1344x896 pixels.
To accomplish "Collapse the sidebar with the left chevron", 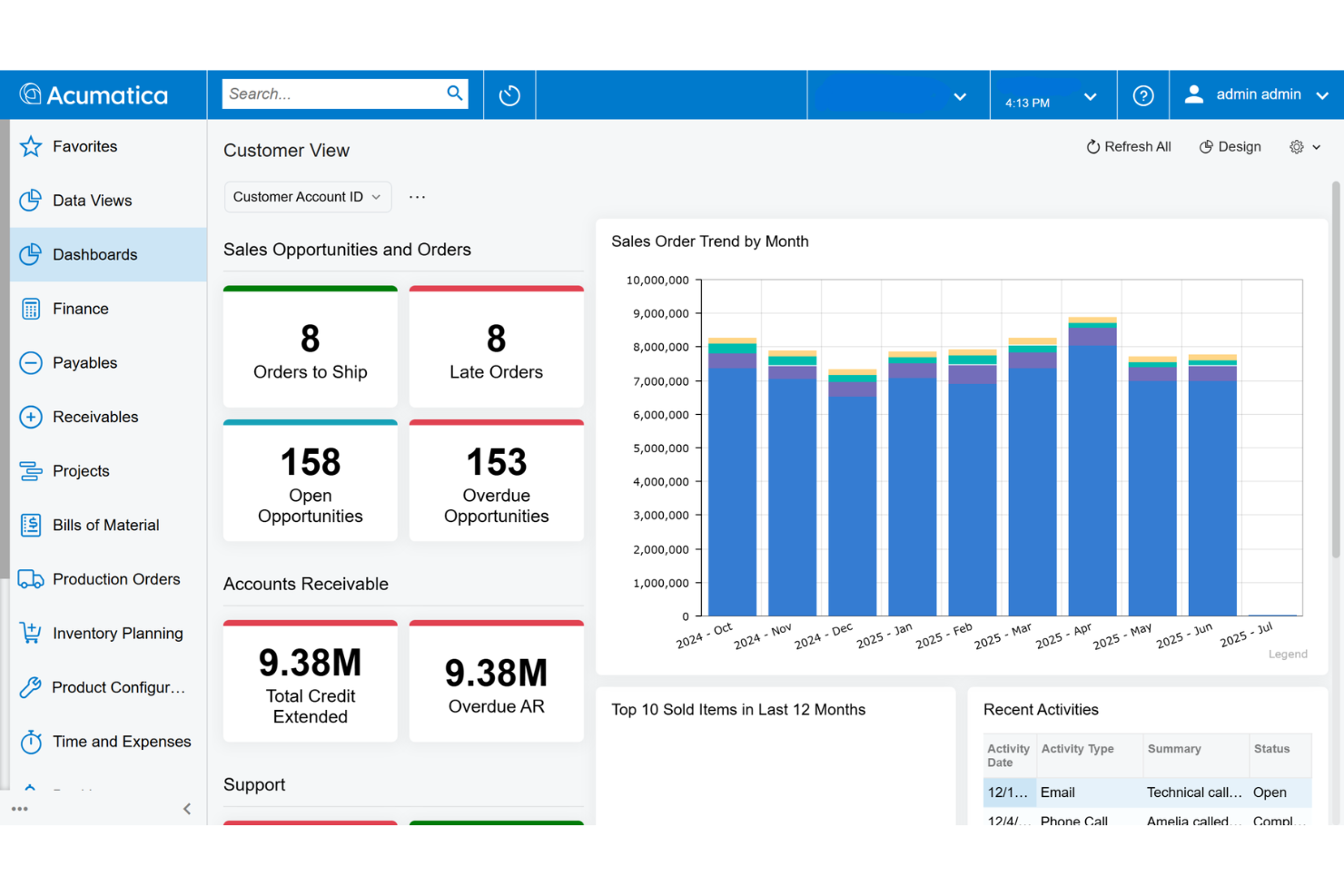I will [187, 808].
